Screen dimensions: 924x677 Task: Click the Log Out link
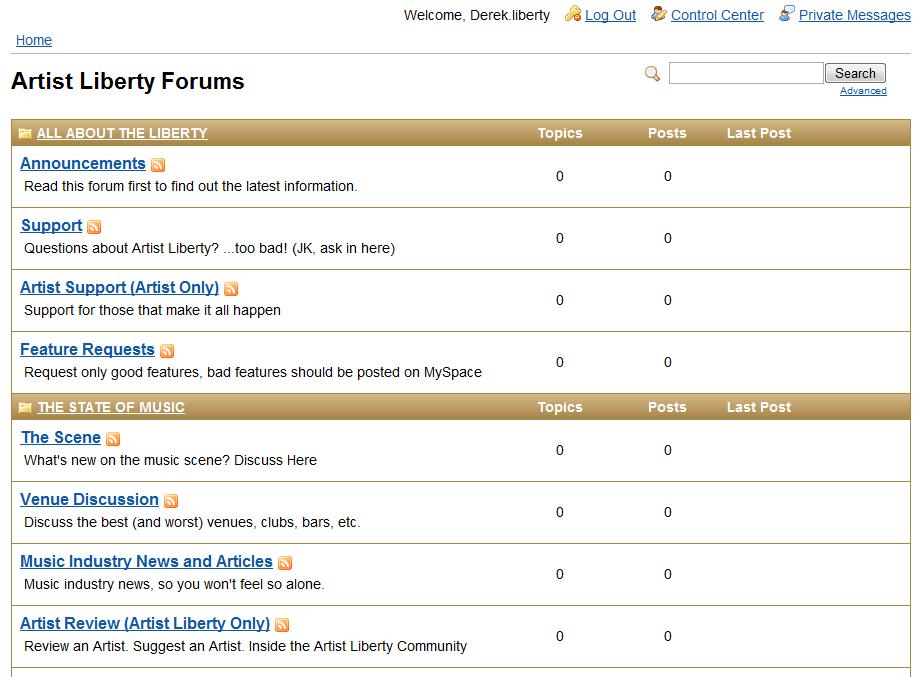click(610, 15)
